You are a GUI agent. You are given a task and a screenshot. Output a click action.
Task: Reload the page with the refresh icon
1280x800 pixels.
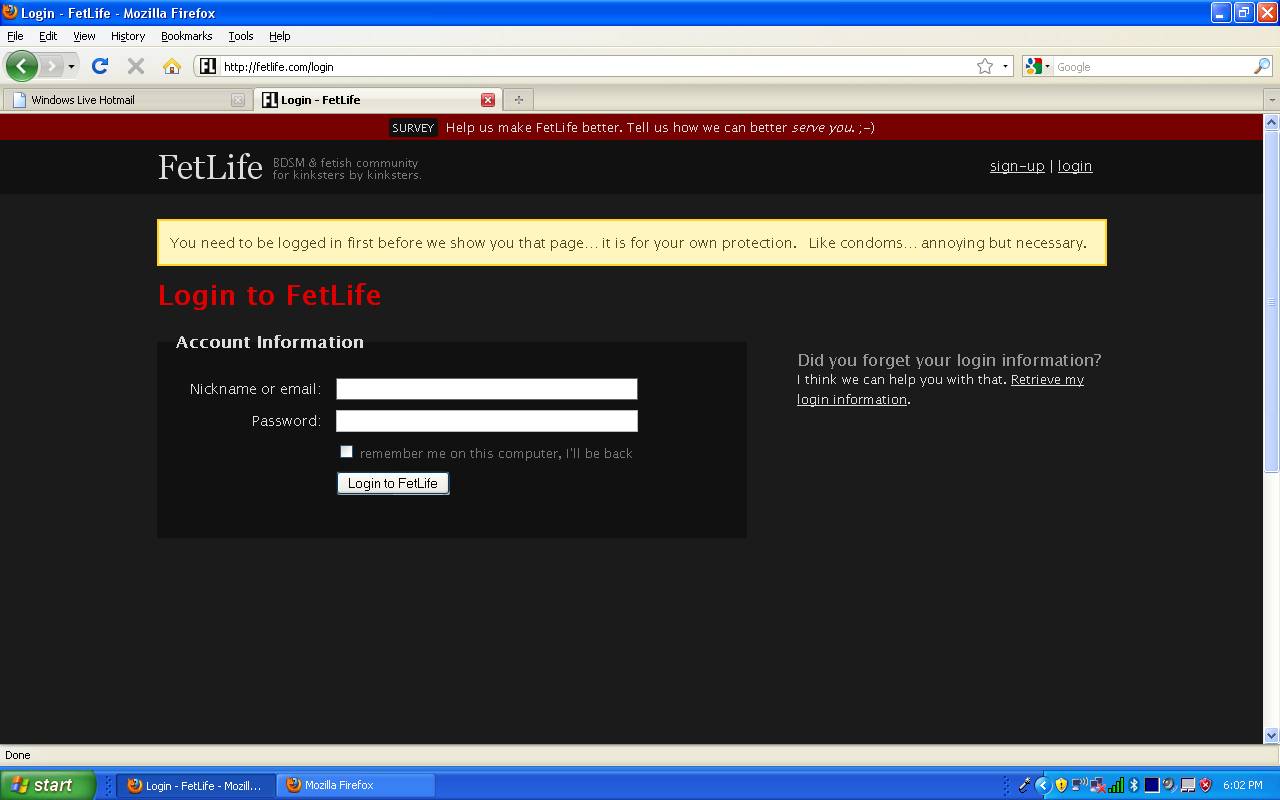tap(99, 66)
